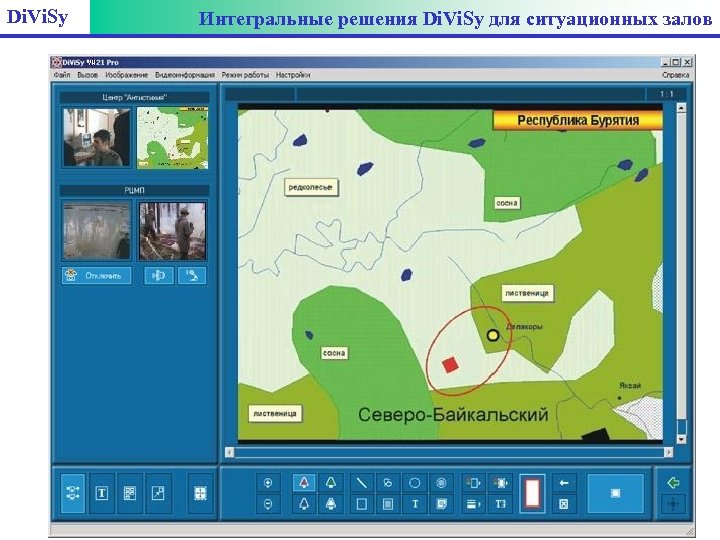Screen dimensions: 720x540
Task: Click the Северо-Байкальский map caption
Action: pyautogui.click(x=453, y=415)
